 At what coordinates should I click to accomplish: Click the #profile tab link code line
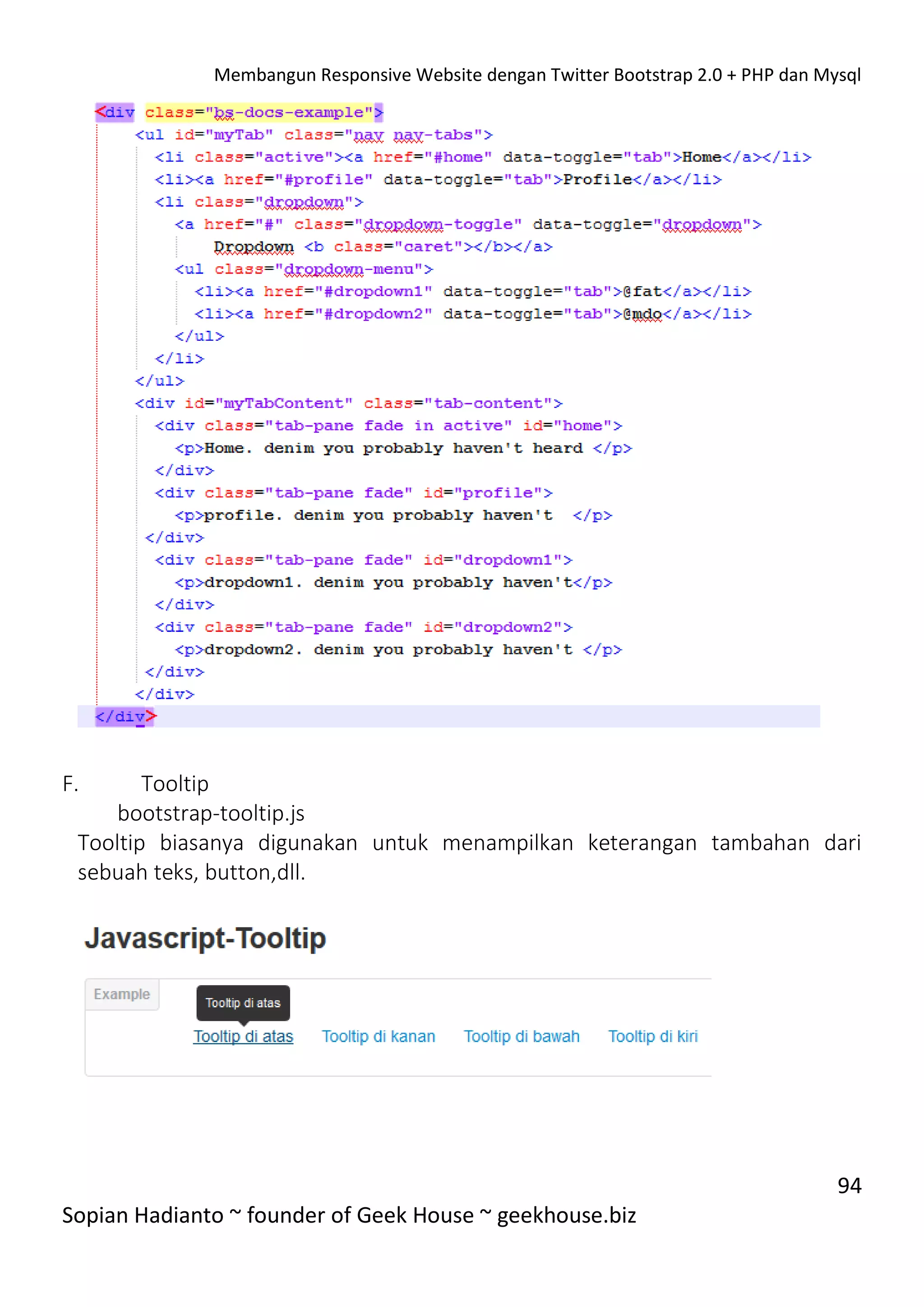point(438,180)
